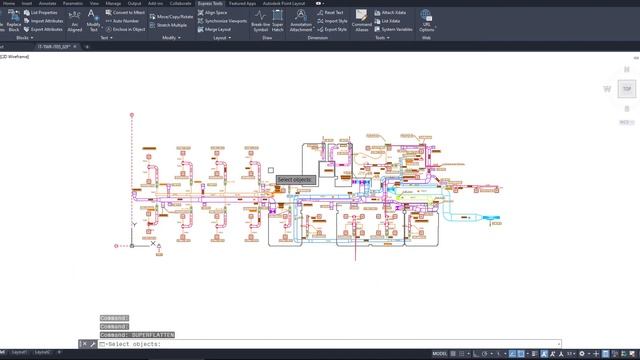Image resolution: width=640 pixels, height=360 pixels.
Task: Click Move/Copy/Rotate tool
Action: 171,17
